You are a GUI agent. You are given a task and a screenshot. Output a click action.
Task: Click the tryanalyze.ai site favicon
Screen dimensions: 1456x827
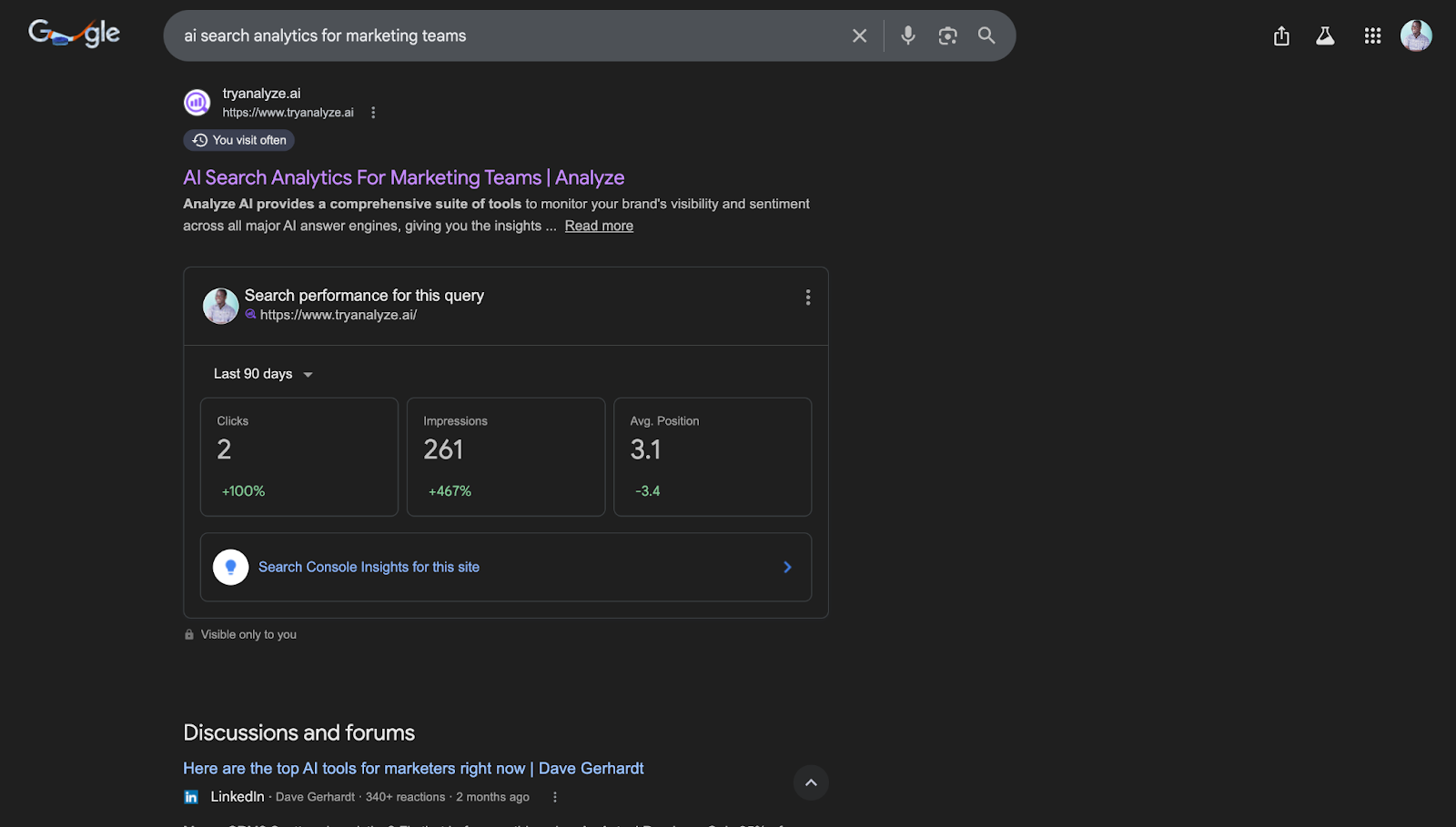[x=197, y=102]
